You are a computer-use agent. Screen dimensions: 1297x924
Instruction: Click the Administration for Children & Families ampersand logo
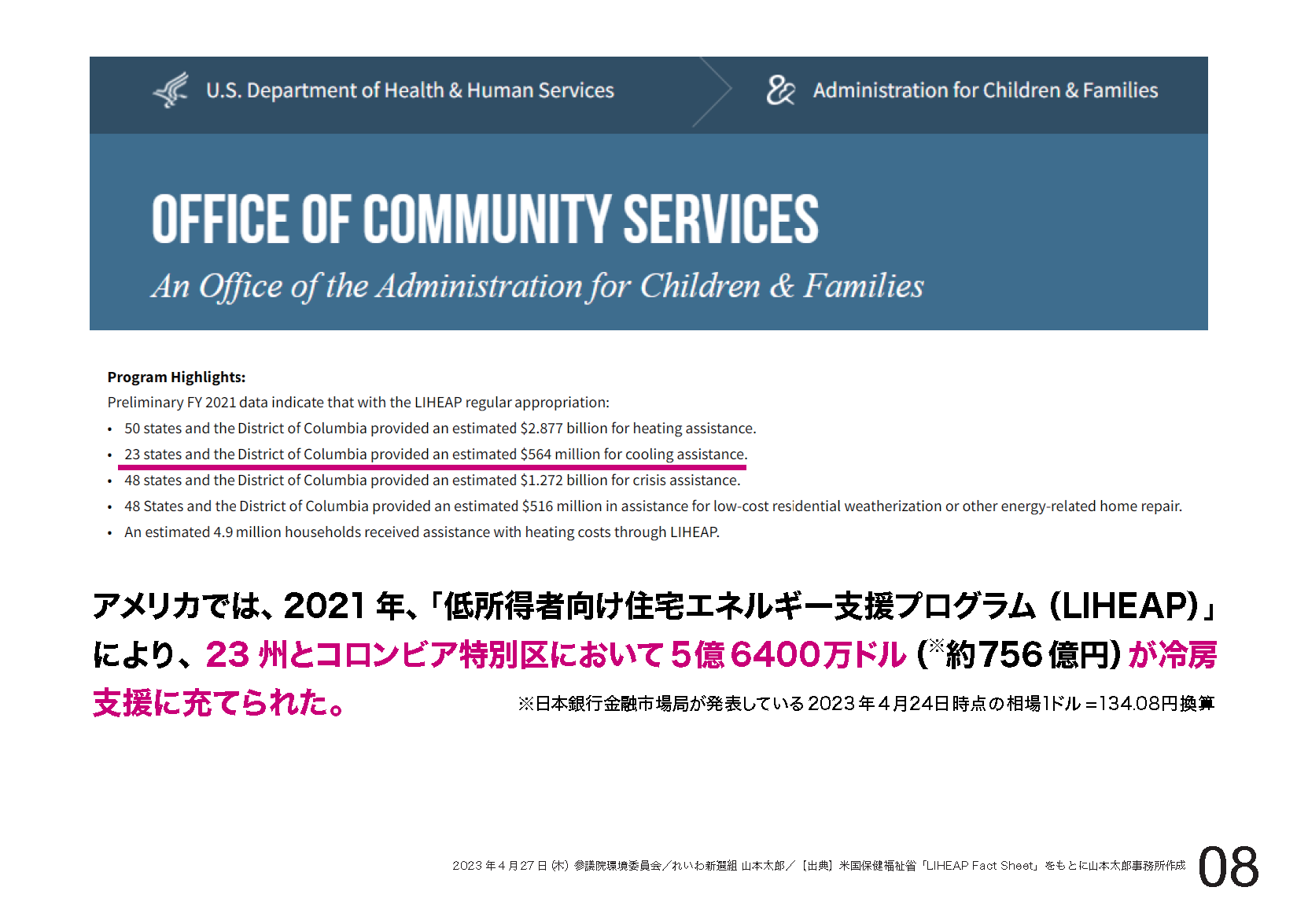tap(780, 90)
